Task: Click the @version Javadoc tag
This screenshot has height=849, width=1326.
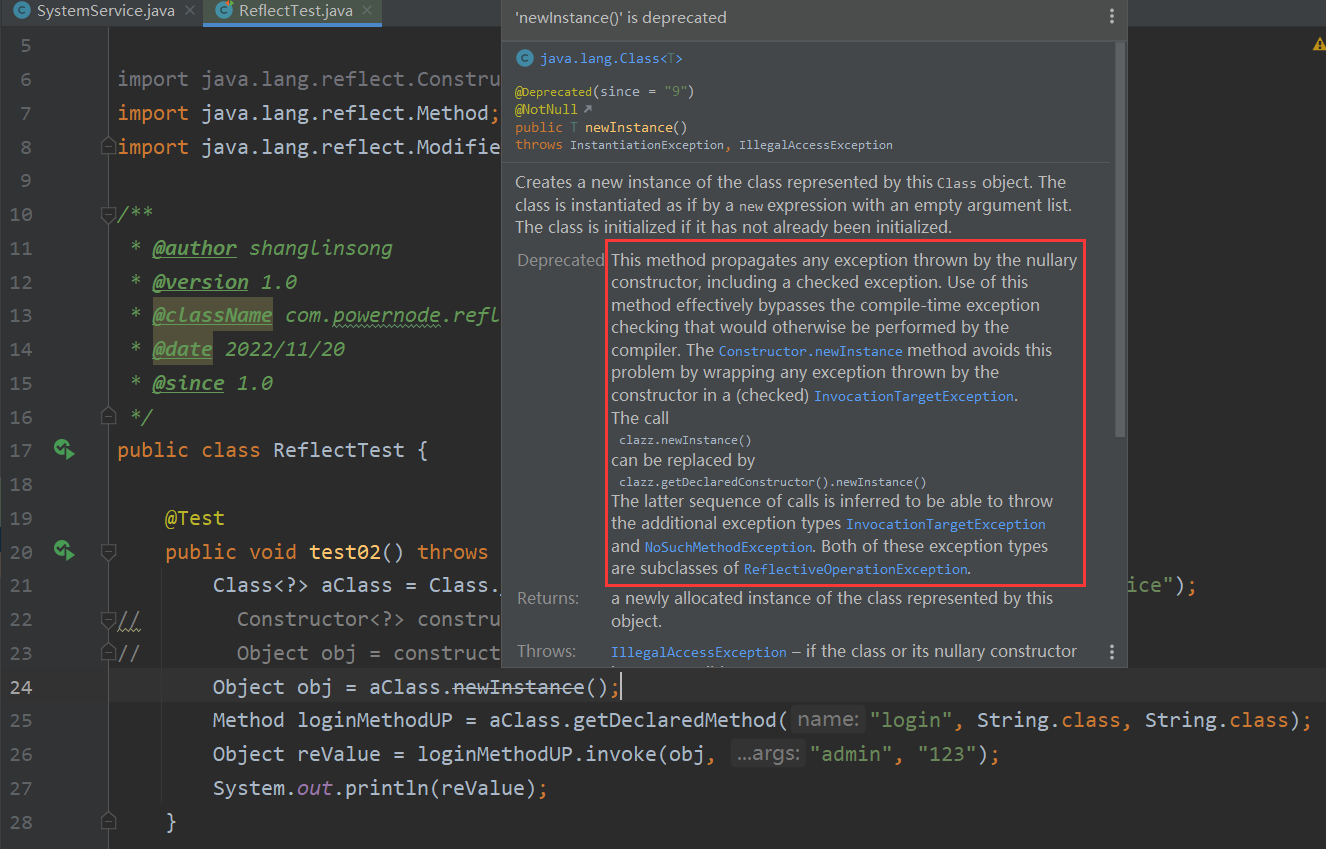Action: (200, 282)
